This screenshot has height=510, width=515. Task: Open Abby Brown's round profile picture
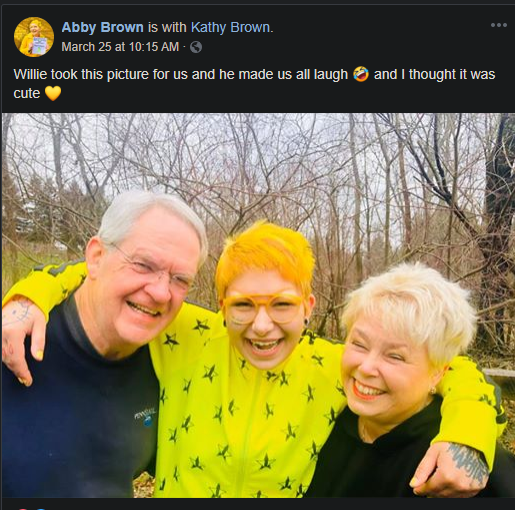pos(34,37)
